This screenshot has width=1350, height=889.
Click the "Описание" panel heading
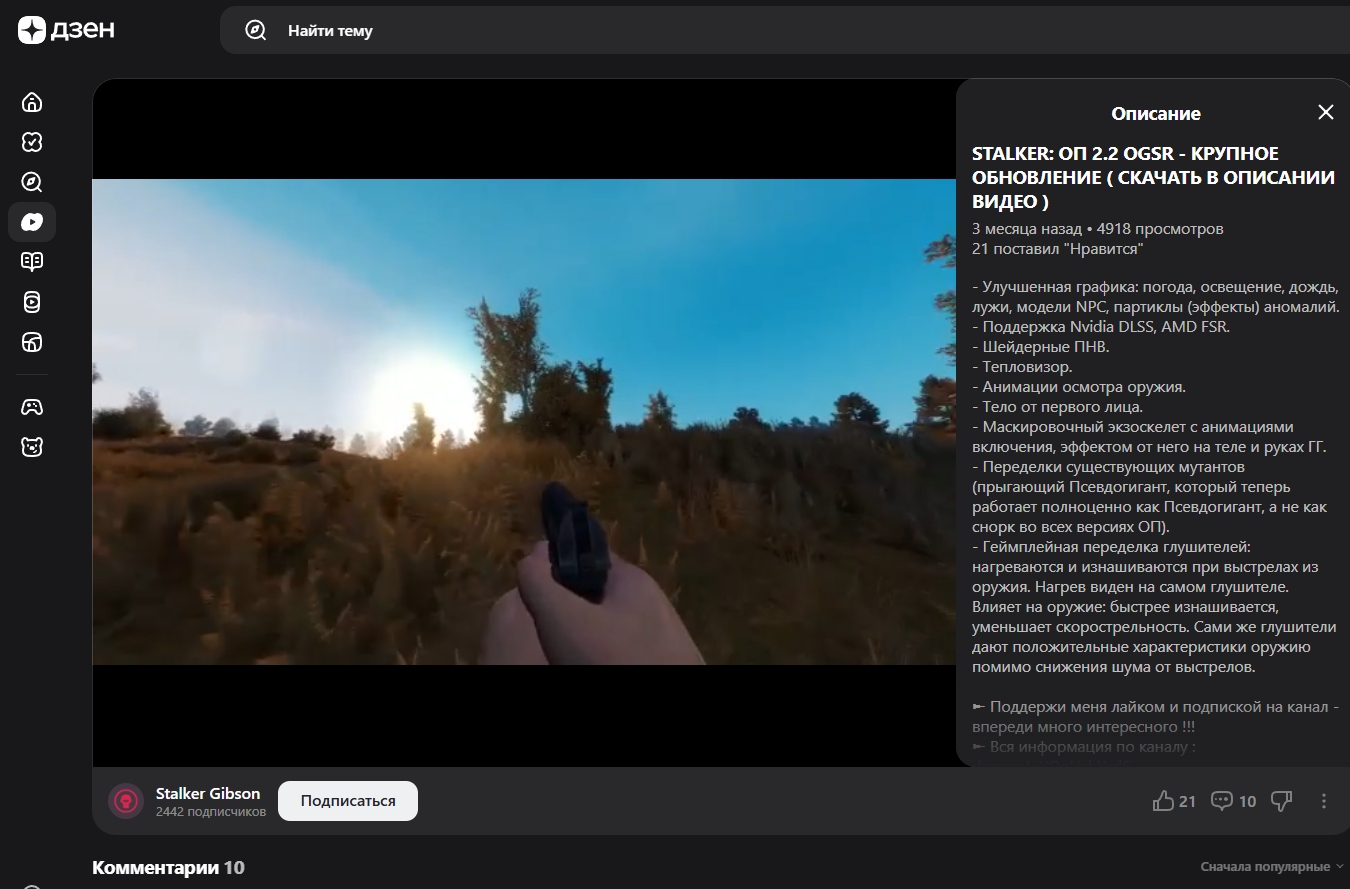click(x=1156, y=113)
